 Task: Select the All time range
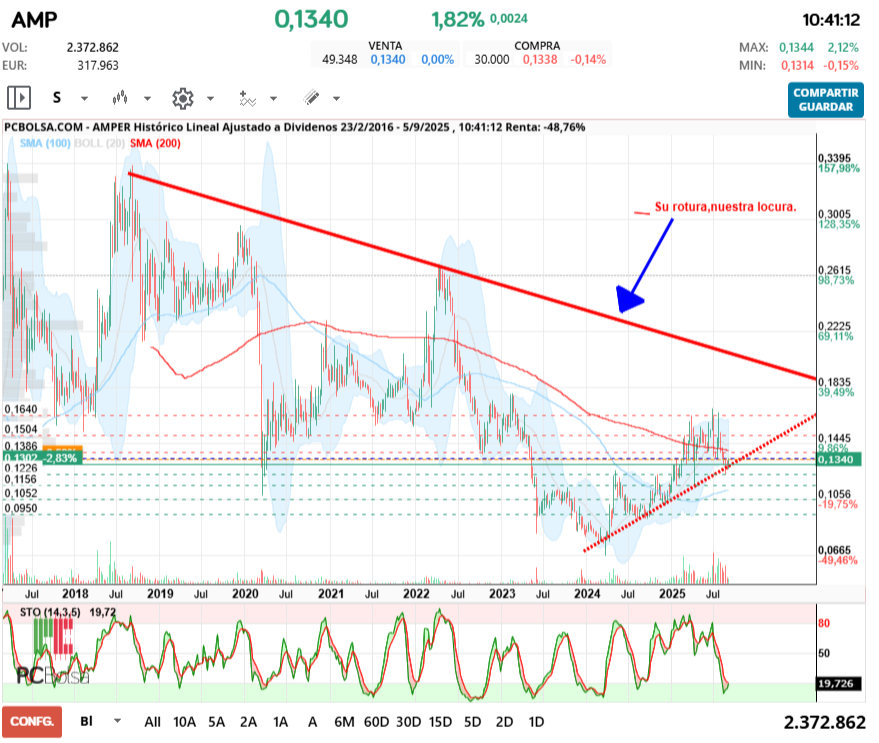(x=152, y=722)
